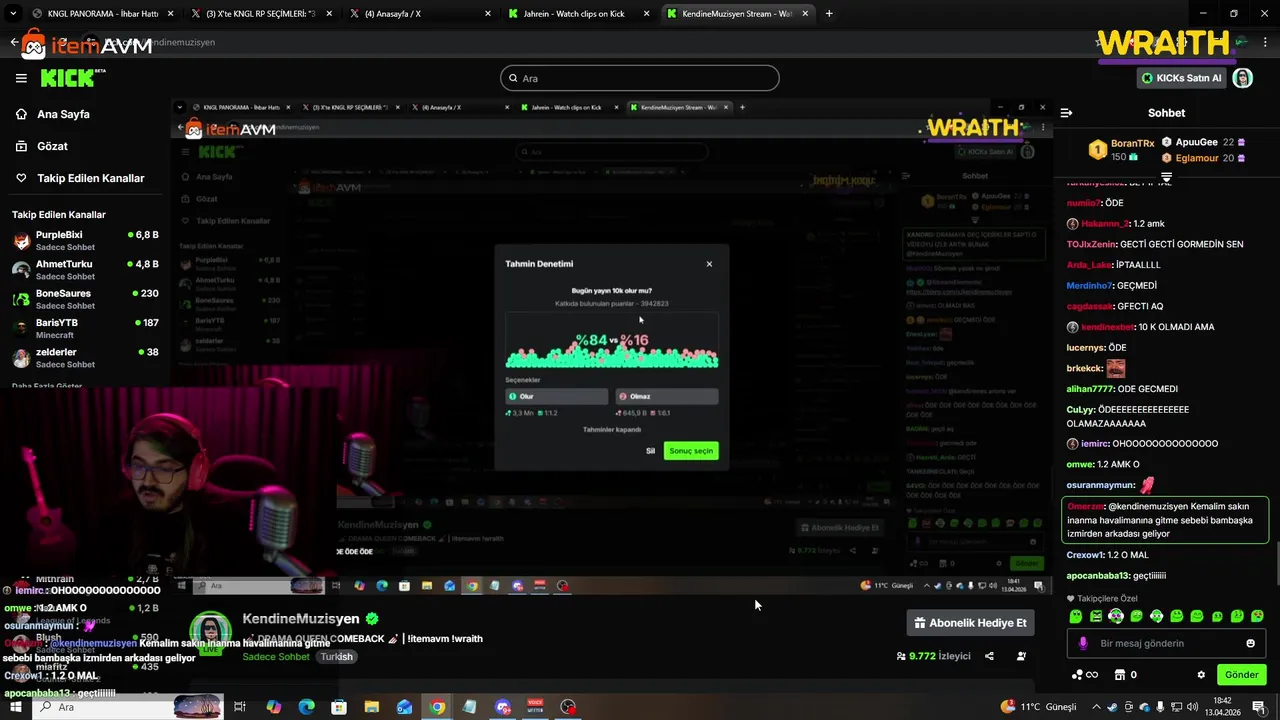The width and height of the screenshot is (1280, 720).
Task: Open the Windows Start menu
Action: click(16, 707)
